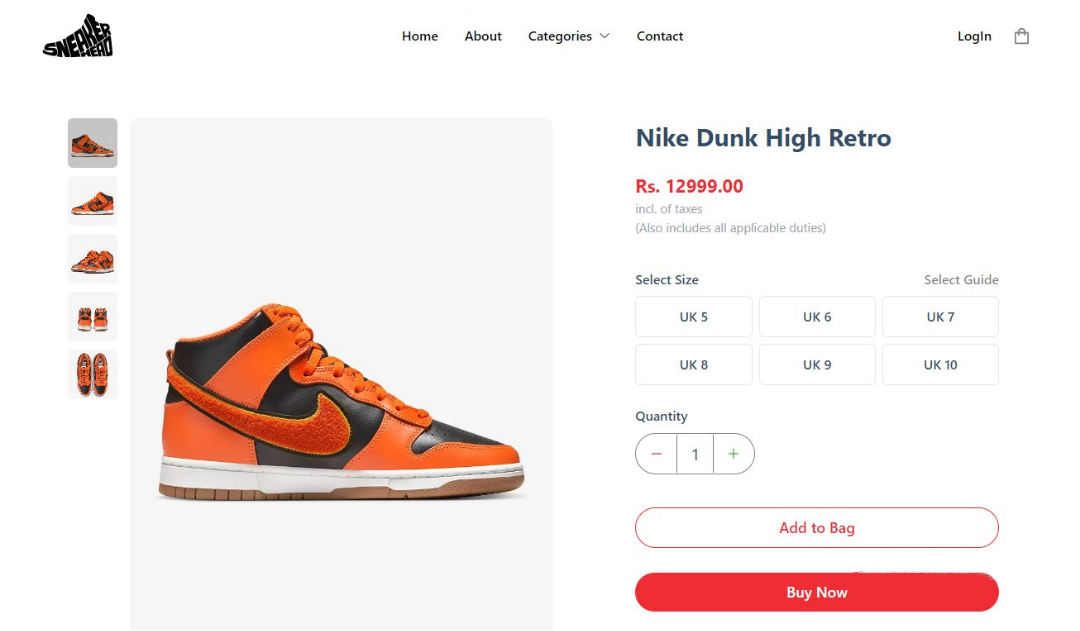Click inside the quantity field
Screen dimensions: 1080x631
(x=695, y=454)
